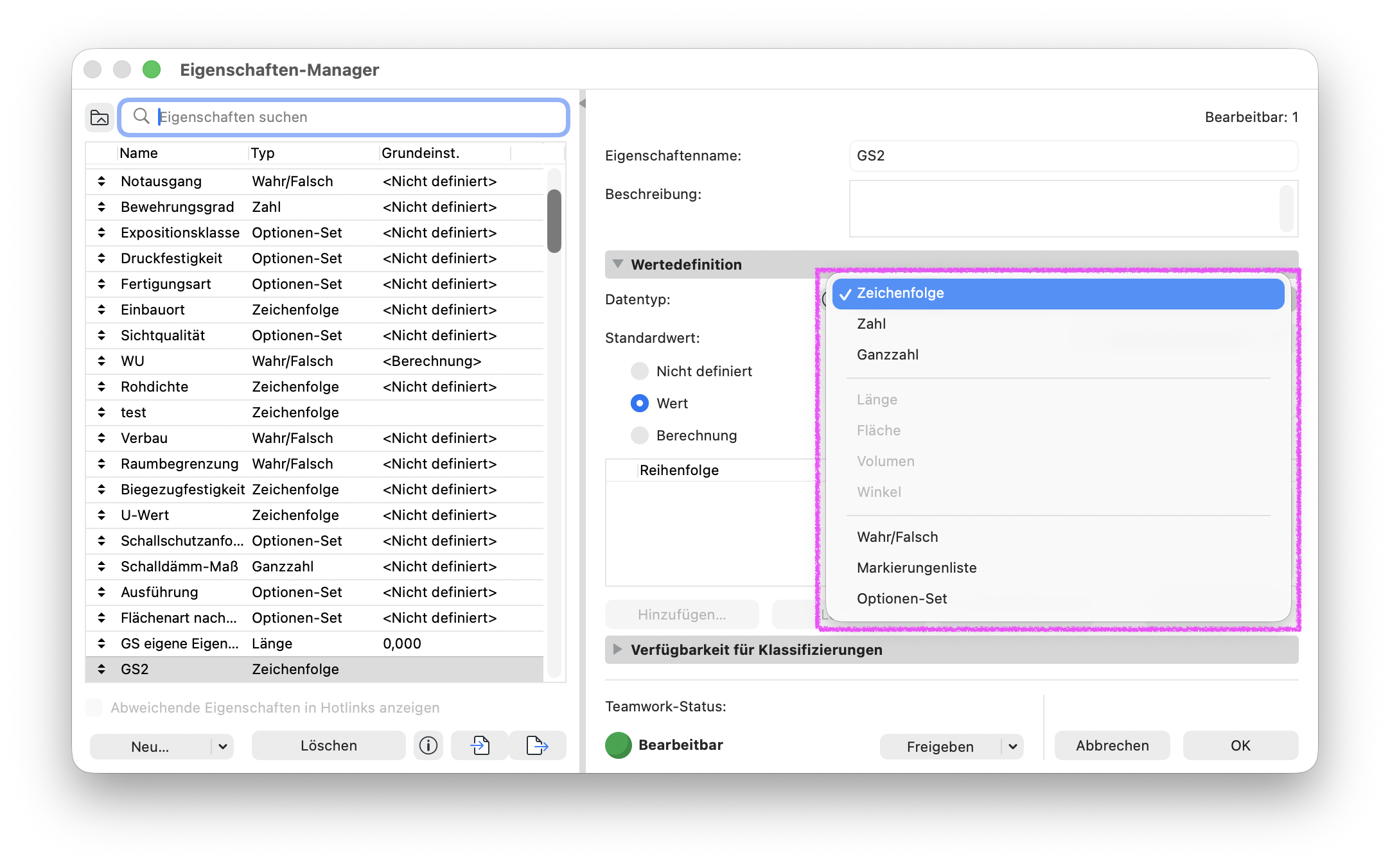Click the reorder arrows beside Druckfestigkeit
This screenshot has height=868, width=1390.
101,258
